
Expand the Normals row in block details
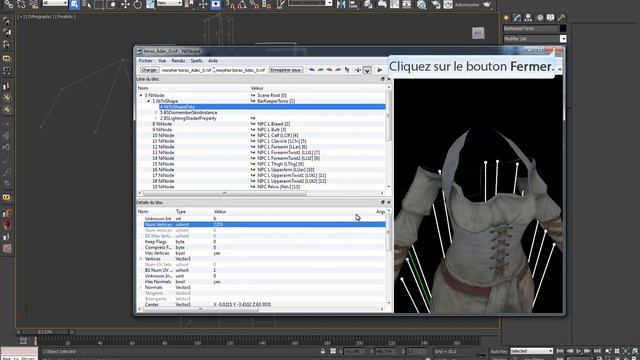(141, 287)
